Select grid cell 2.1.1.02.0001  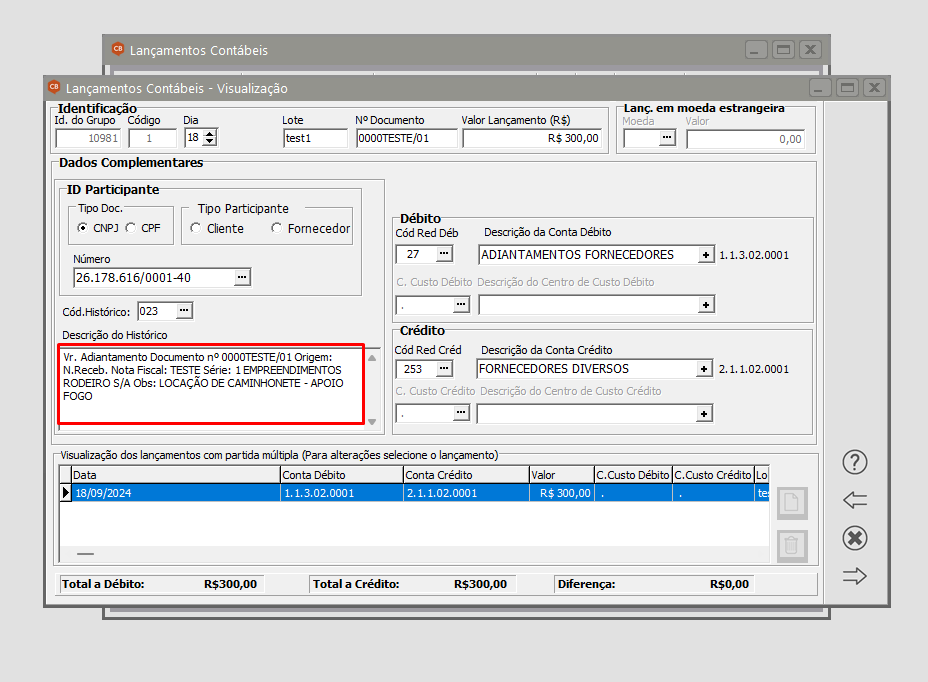point(466,493)
